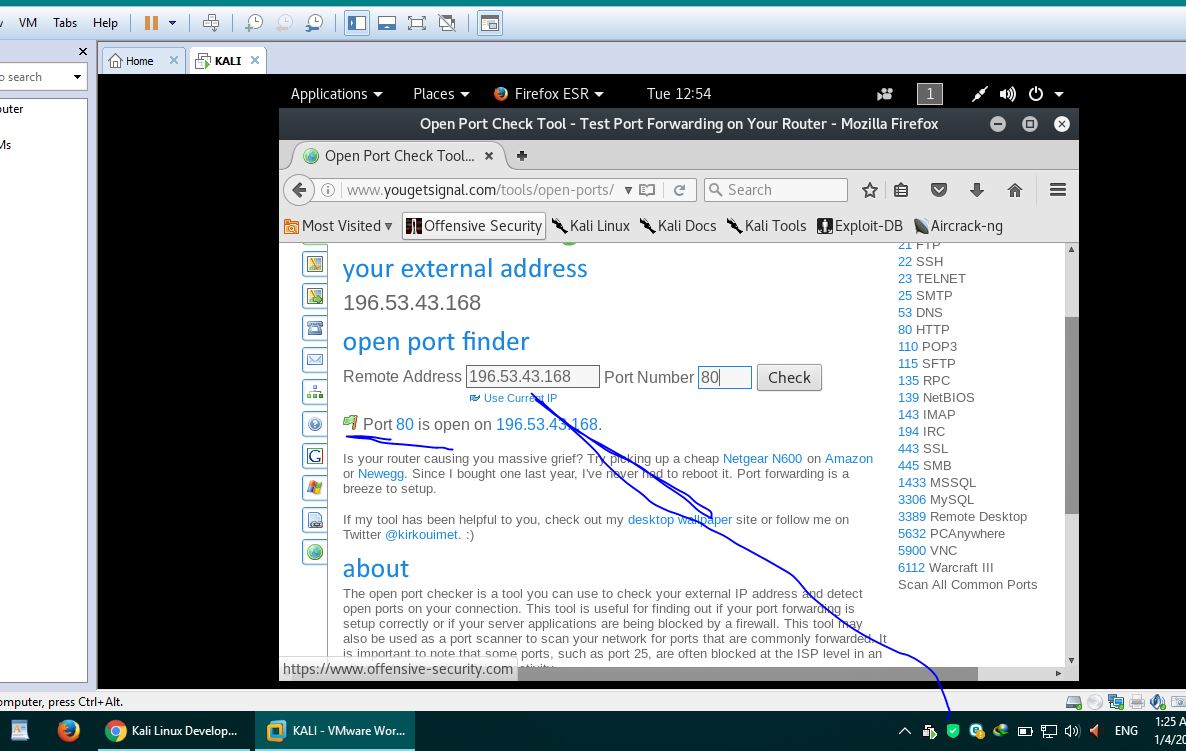Expand the Kali Applications menu
The width and height of the screenshot is (1186, 751).
336,94
